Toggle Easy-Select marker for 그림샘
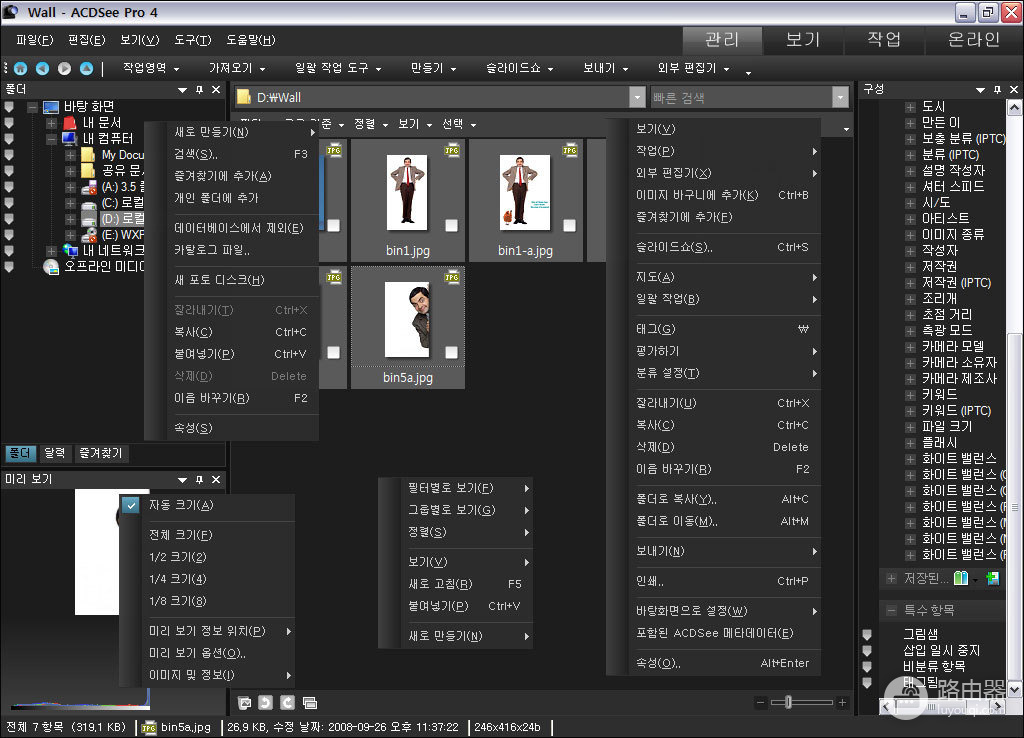This screenshot has width=1024, height=738. 867,634
